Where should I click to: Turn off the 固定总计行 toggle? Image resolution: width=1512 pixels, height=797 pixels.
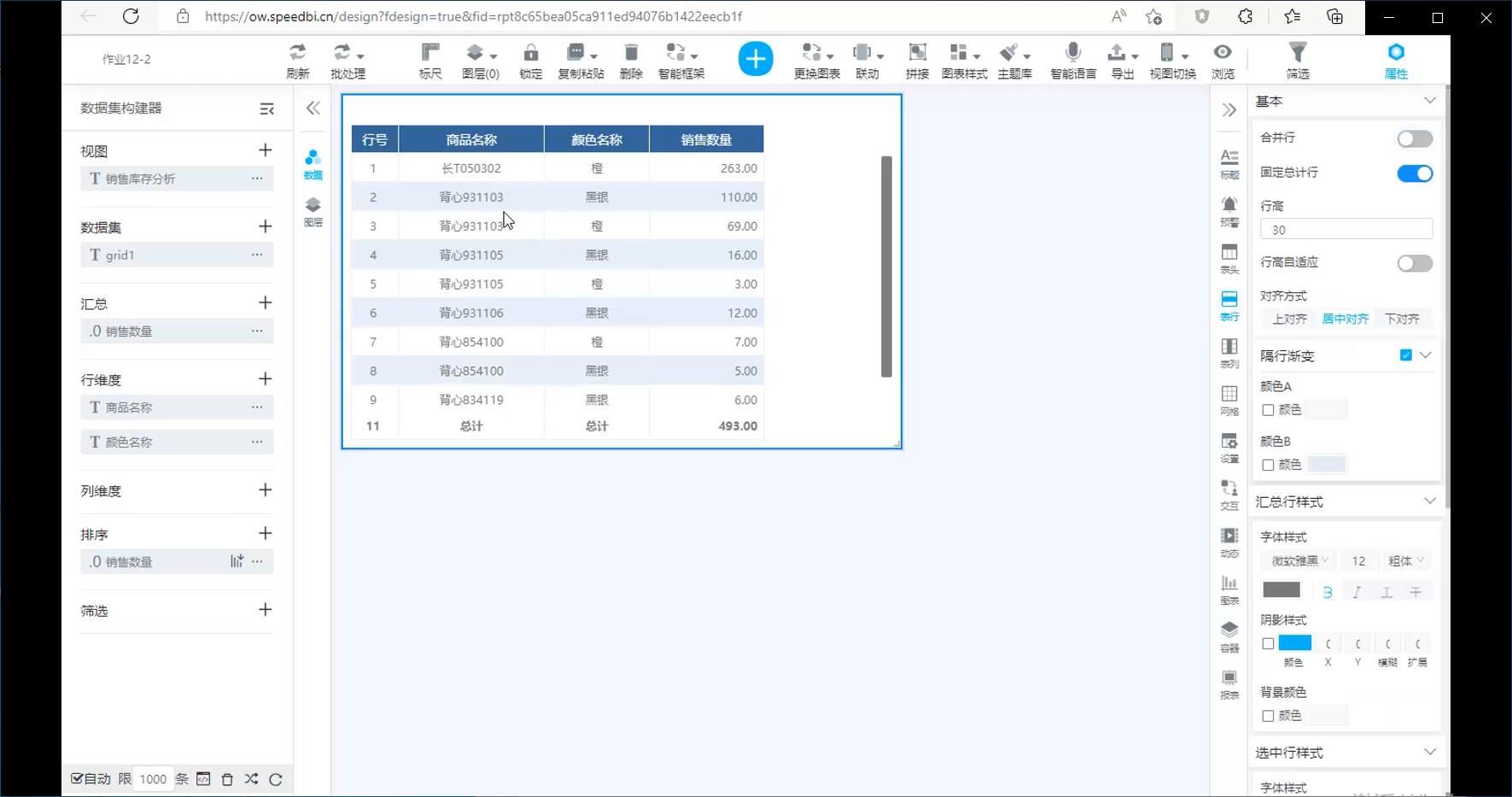pos(1414,173)
